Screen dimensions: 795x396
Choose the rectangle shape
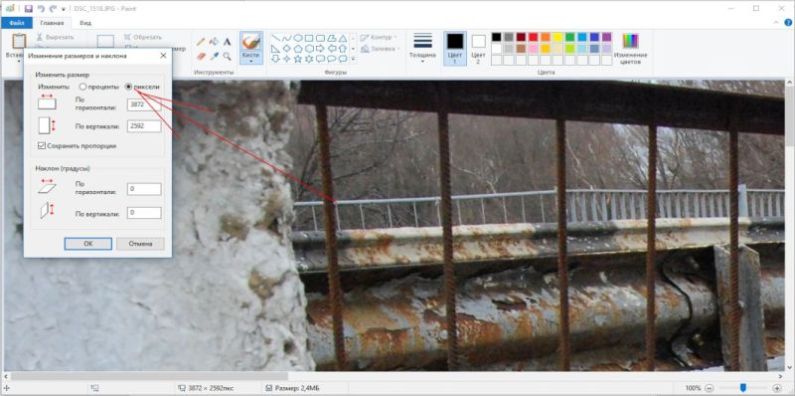tap(309, 38)
